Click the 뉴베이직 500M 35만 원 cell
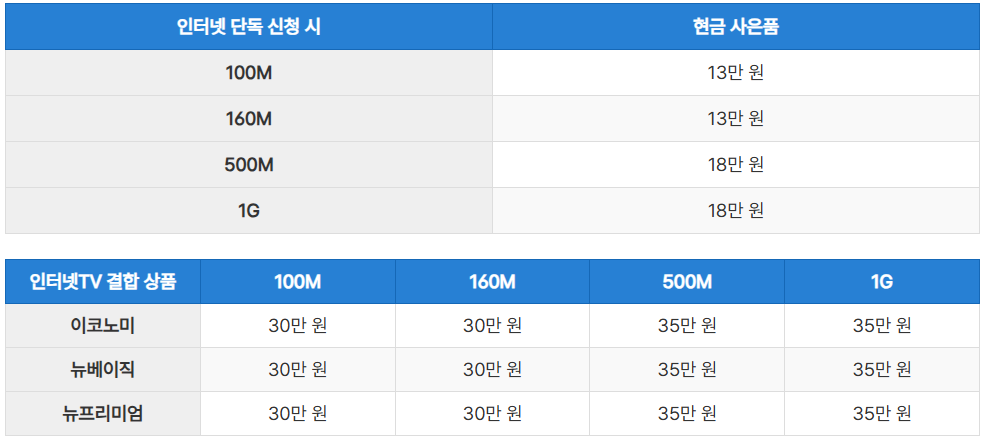Screen dimensions: 985x442 (x=687, y=370)
